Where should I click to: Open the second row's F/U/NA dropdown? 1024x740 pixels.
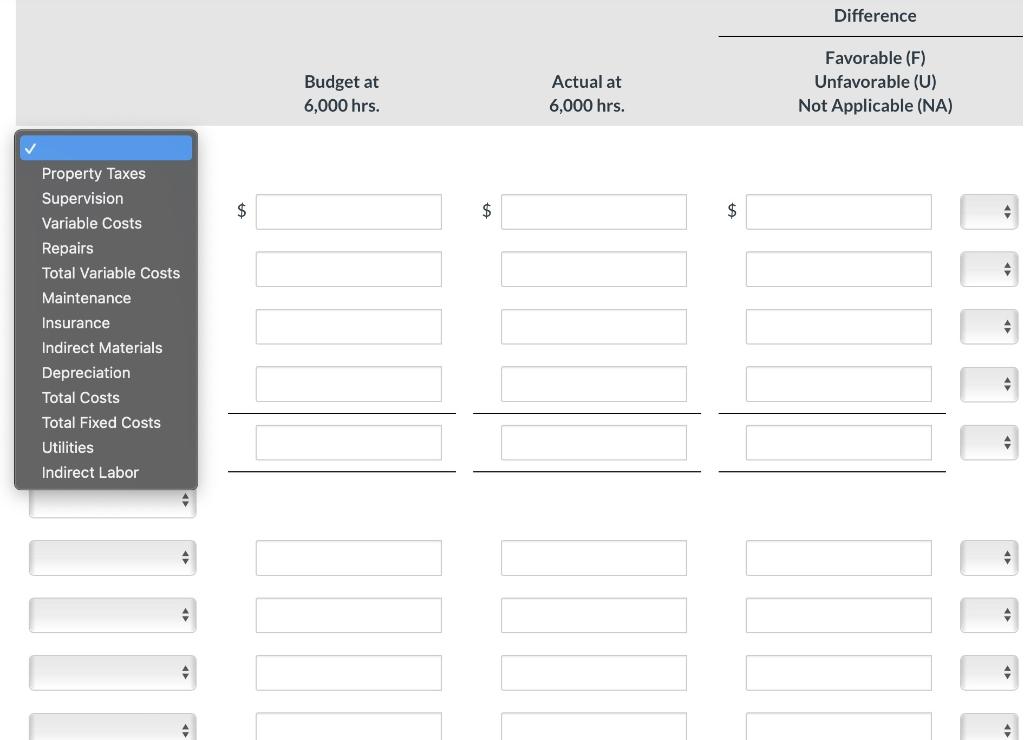click(x=989, y=269)
